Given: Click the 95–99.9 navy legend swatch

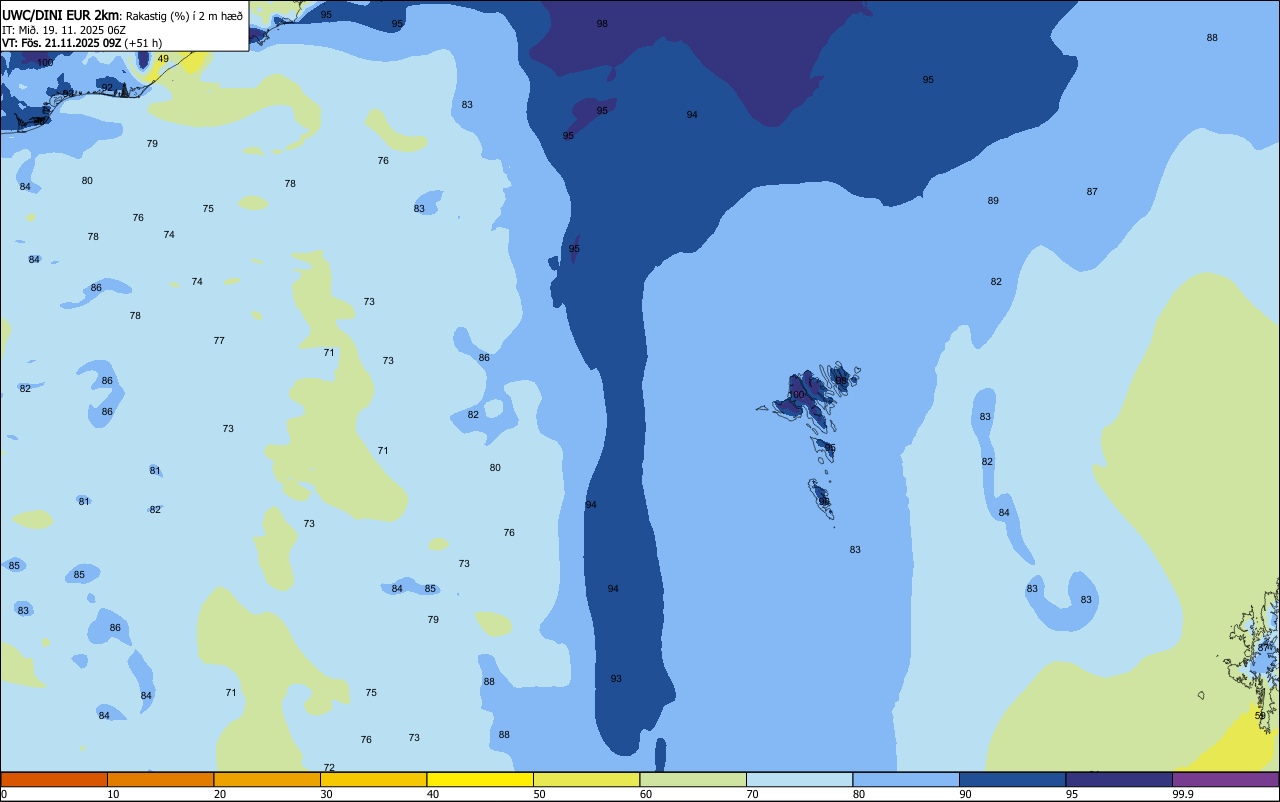Looking at the screenshot, I should coord(1119,779).
